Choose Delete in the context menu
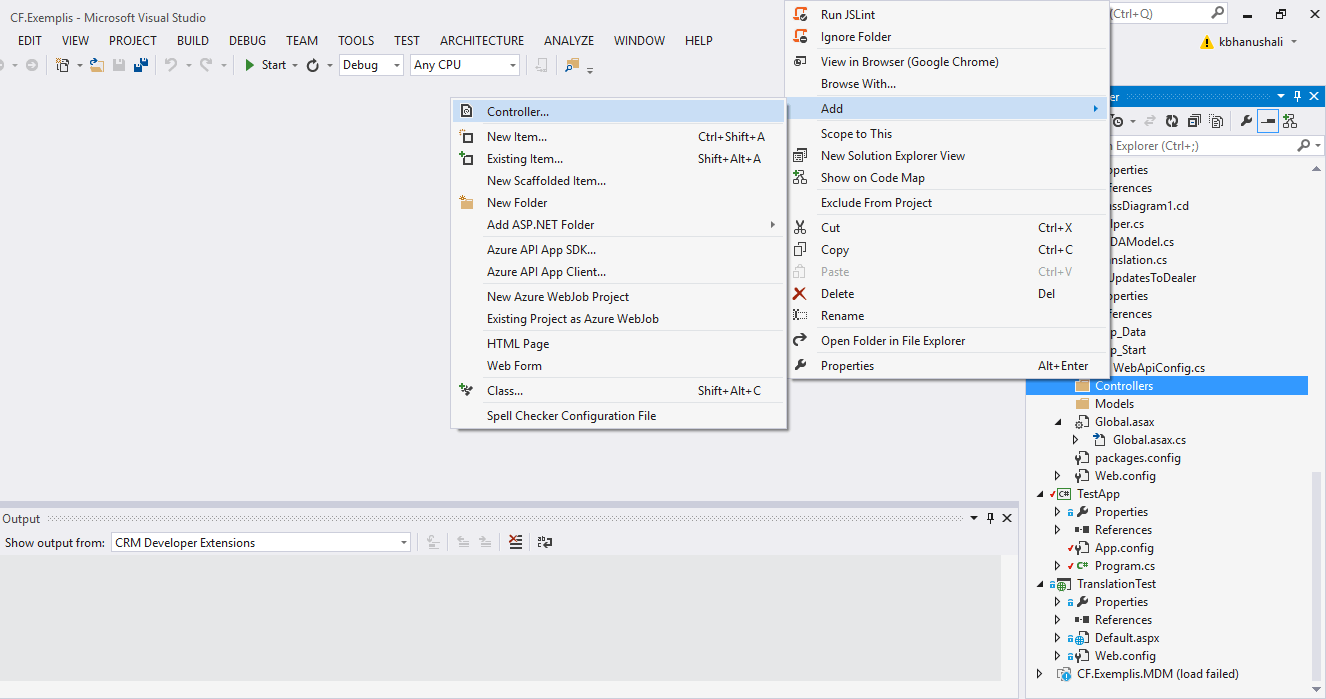1326x699 pixels. [948, 294]
